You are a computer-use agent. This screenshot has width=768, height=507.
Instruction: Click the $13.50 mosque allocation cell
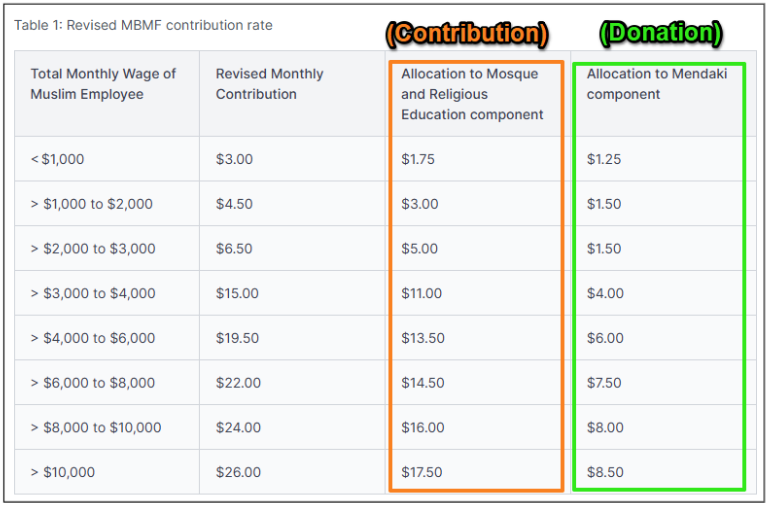click(423, 338)
